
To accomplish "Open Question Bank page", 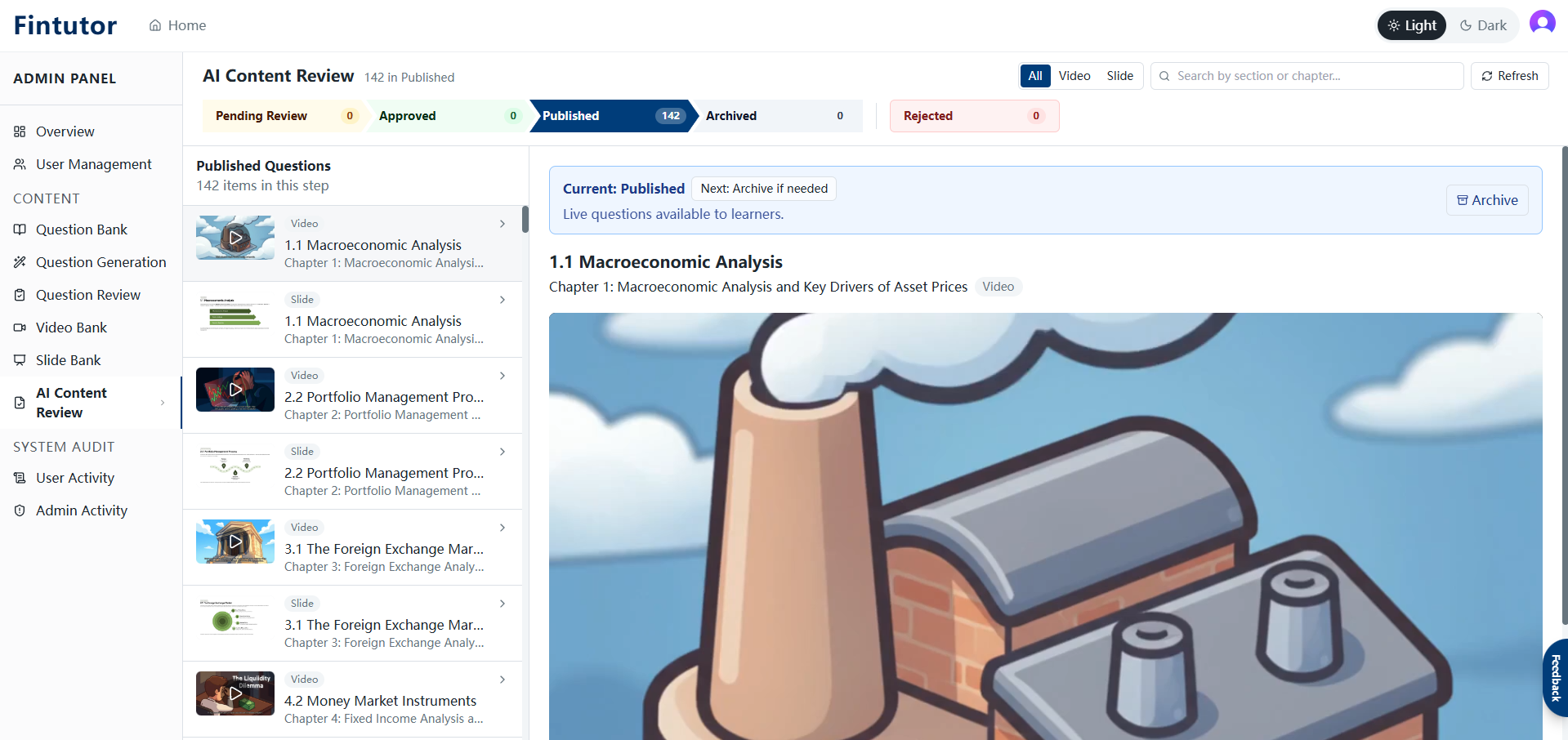I will (x=91, y=230).
